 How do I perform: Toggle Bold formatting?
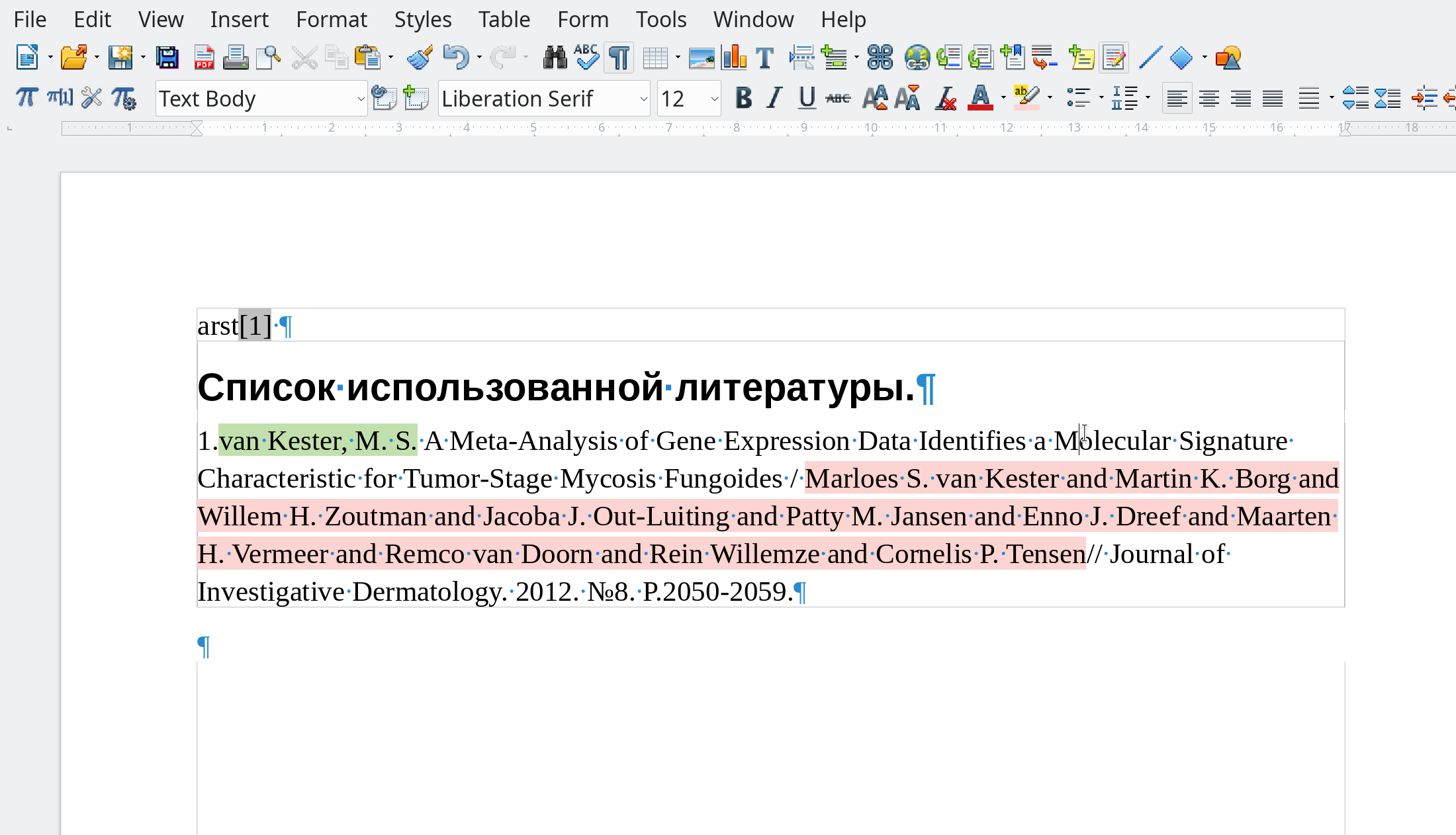point(743,99)
